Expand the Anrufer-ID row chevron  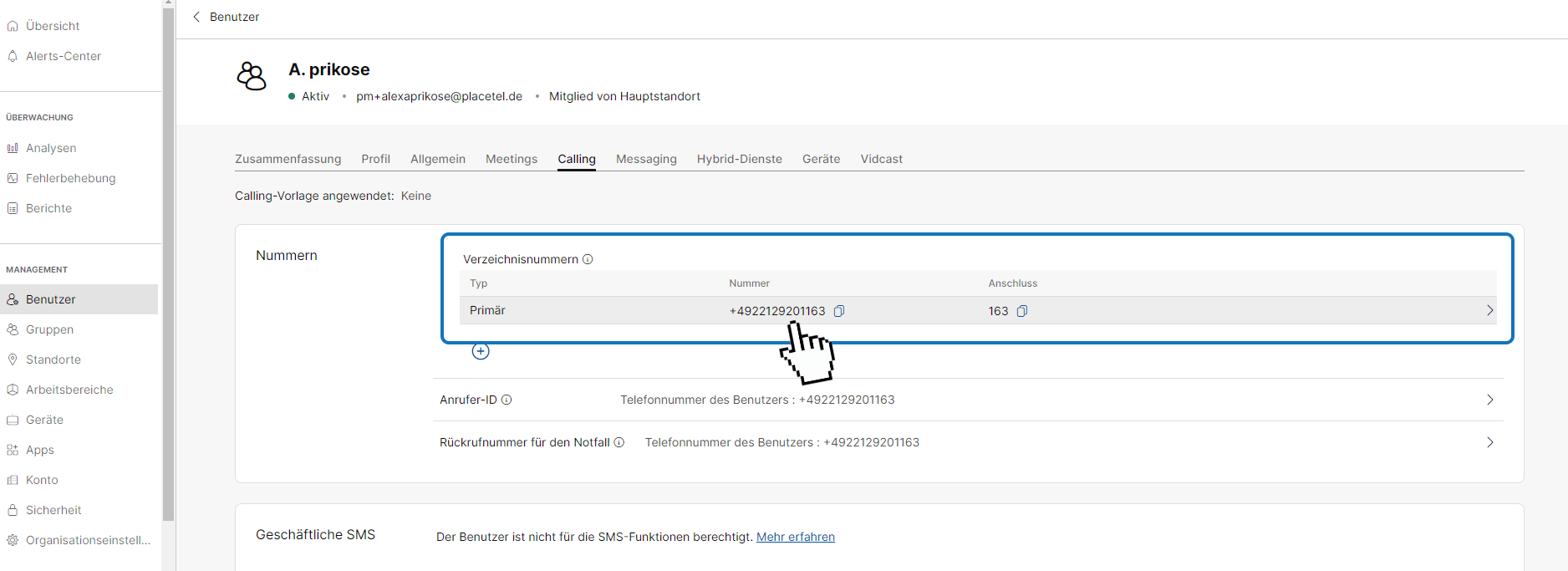coord(1489,400)
